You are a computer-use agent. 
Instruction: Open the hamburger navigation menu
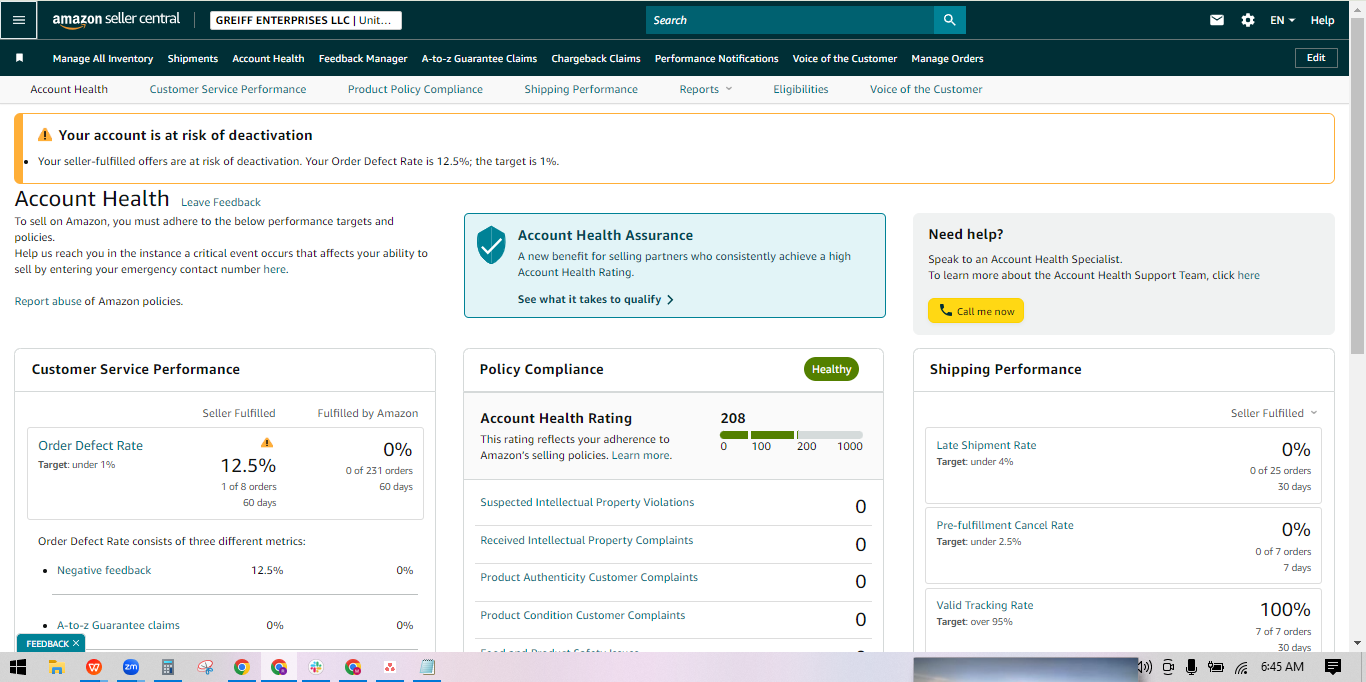pos(19,20)
